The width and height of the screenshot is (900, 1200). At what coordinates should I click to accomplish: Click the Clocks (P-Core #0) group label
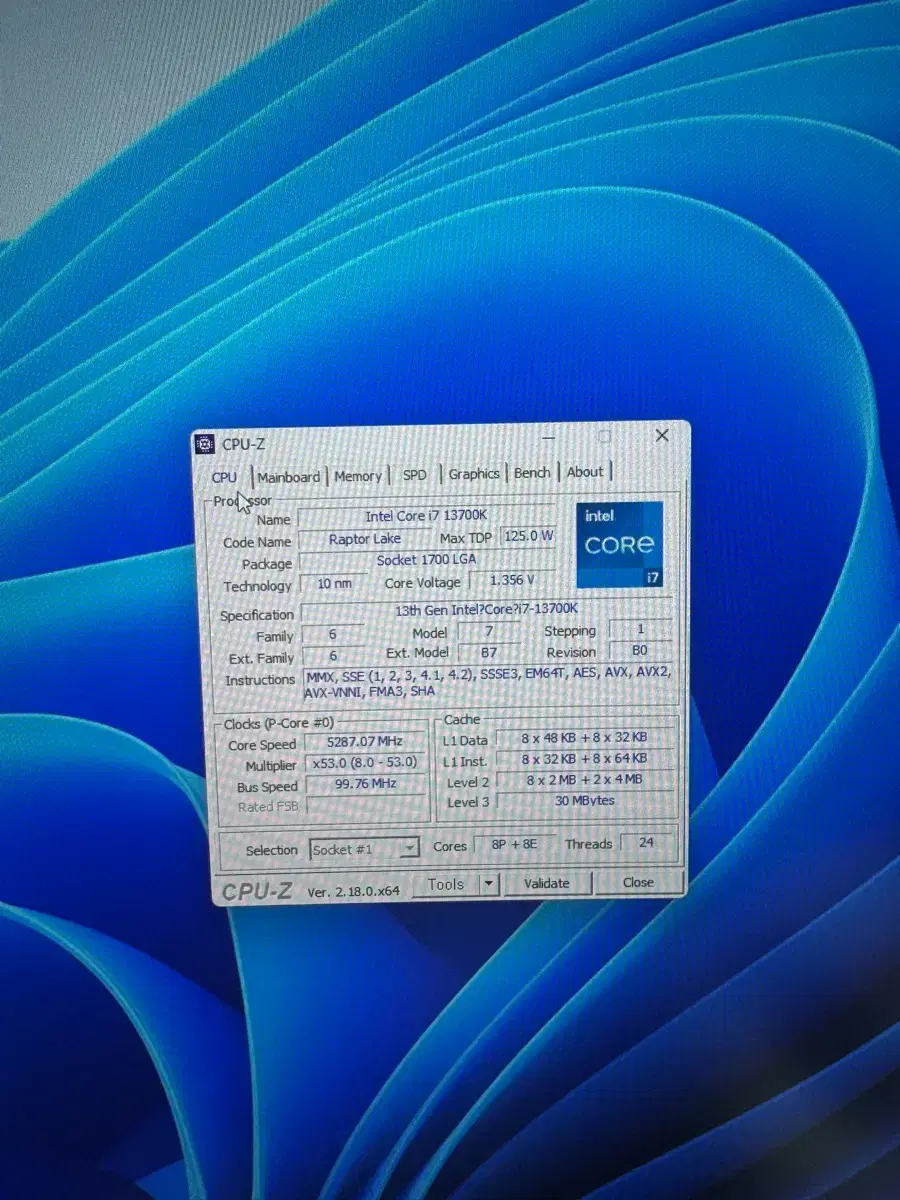pos(279,722)
